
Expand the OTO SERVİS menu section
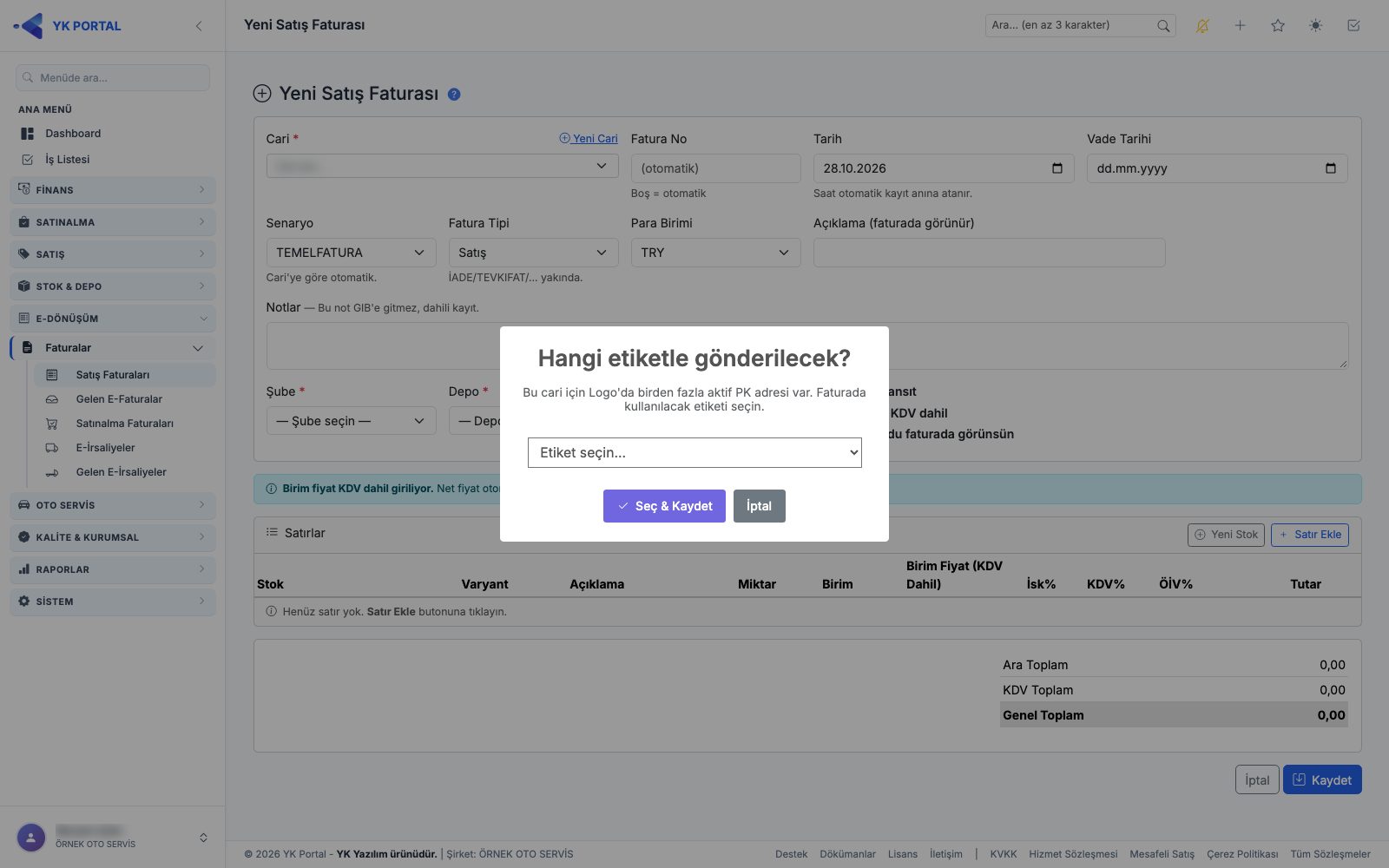pyautogui.click(x=113, y=505)
